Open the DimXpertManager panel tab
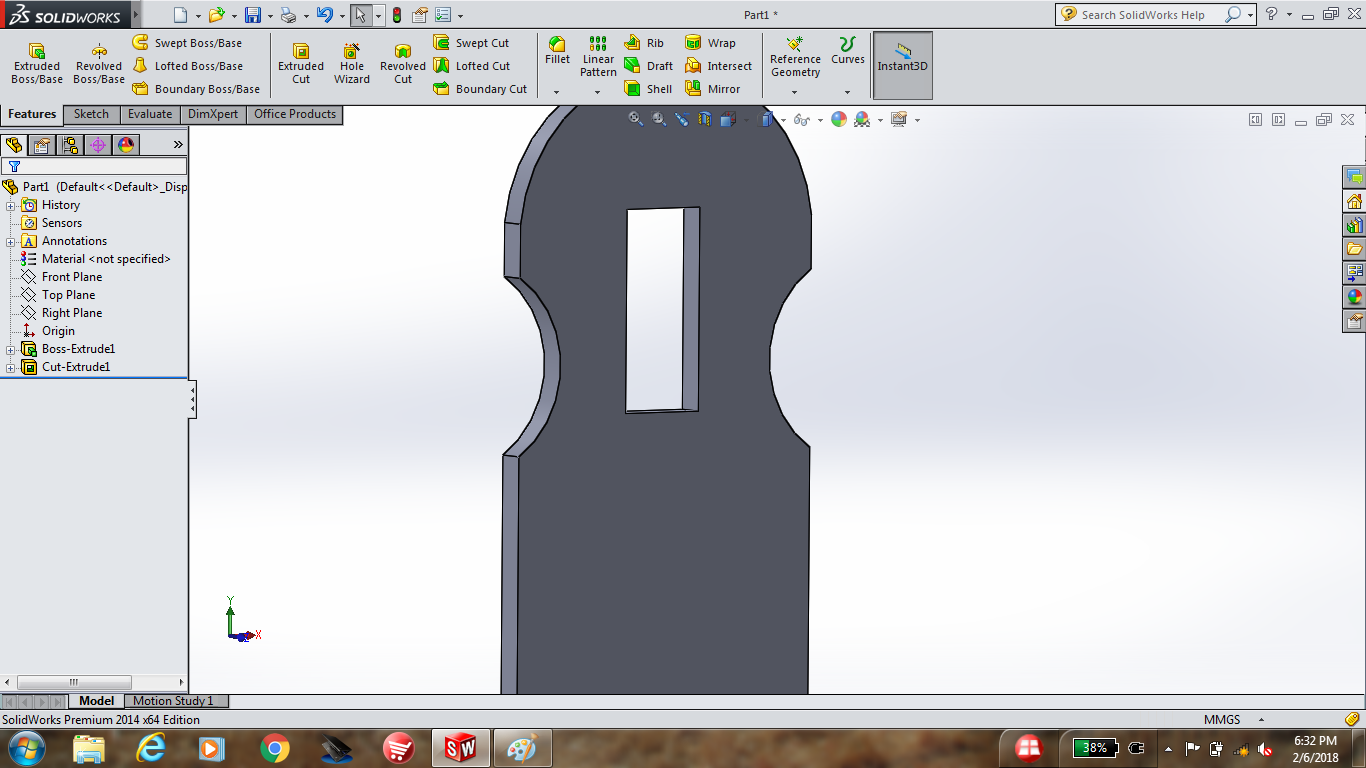This screenshot has width=1366, height=768. tap(98, 145)
